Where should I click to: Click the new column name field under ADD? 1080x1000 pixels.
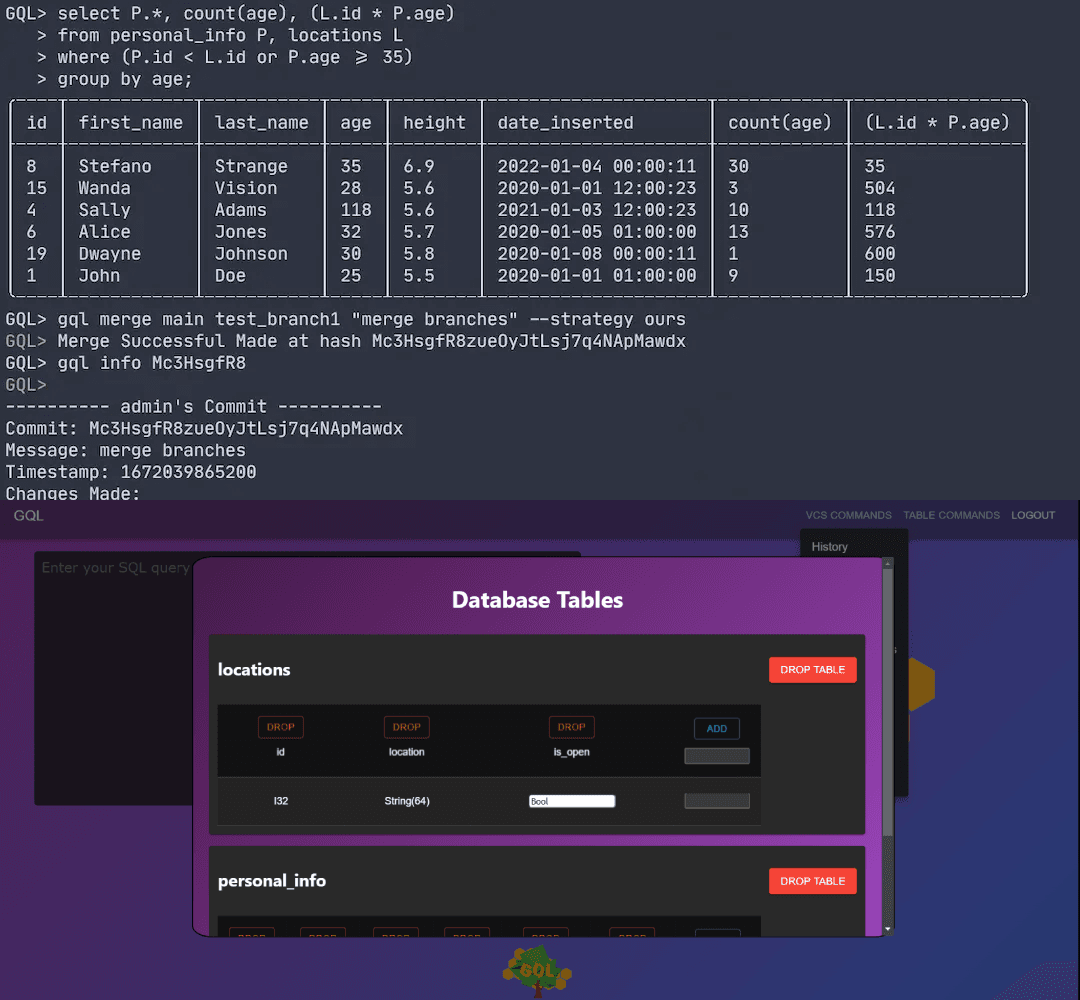[x=716, y=756]
